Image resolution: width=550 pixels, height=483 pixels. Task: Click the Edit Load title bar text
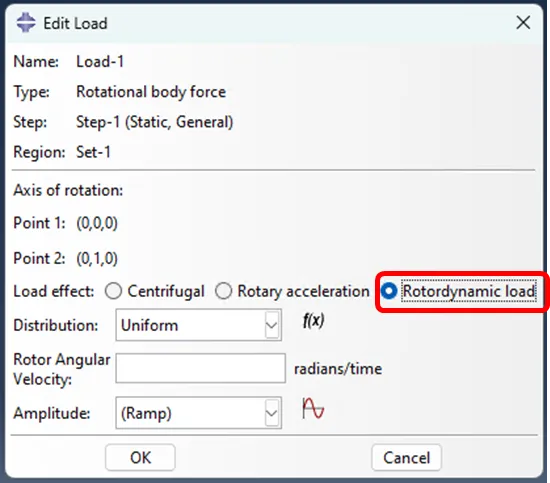coord(75,24)
